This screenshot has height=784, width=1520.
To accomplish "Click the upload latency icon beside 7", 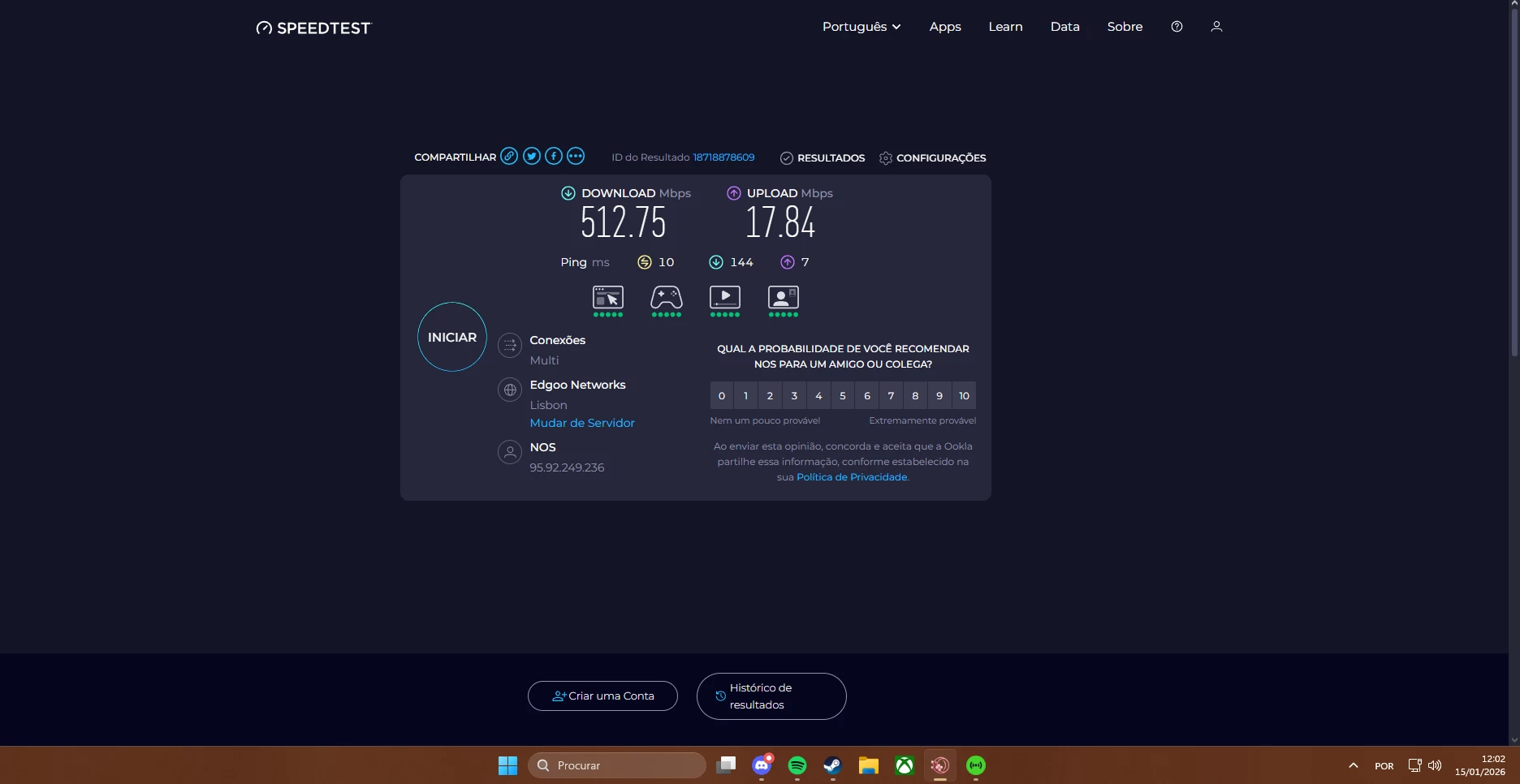I will point(788,262).
